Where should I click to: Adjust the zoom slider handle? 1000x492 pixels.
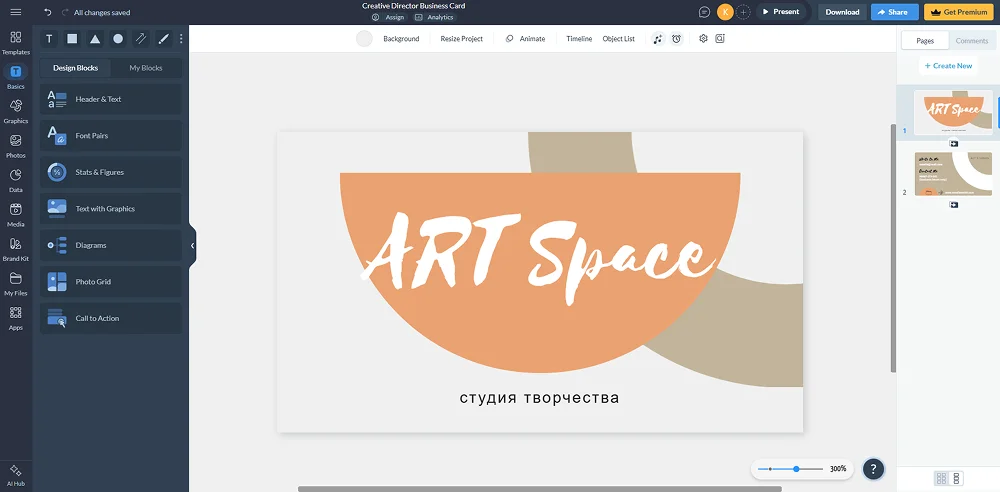click(x=797, y=469)
